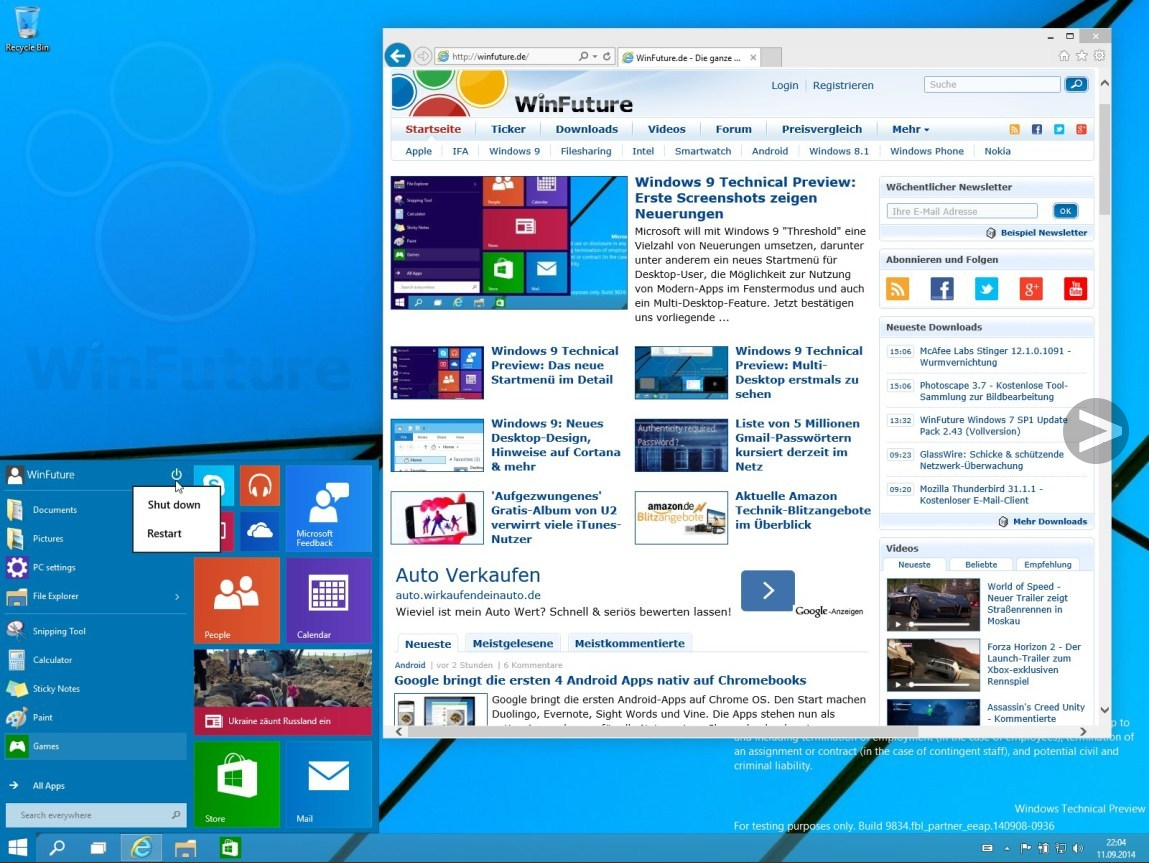The width and height of the screenshot is (1149, 863).
Task: Open the Mehr dropdown menu
Action: coord(910,129)
